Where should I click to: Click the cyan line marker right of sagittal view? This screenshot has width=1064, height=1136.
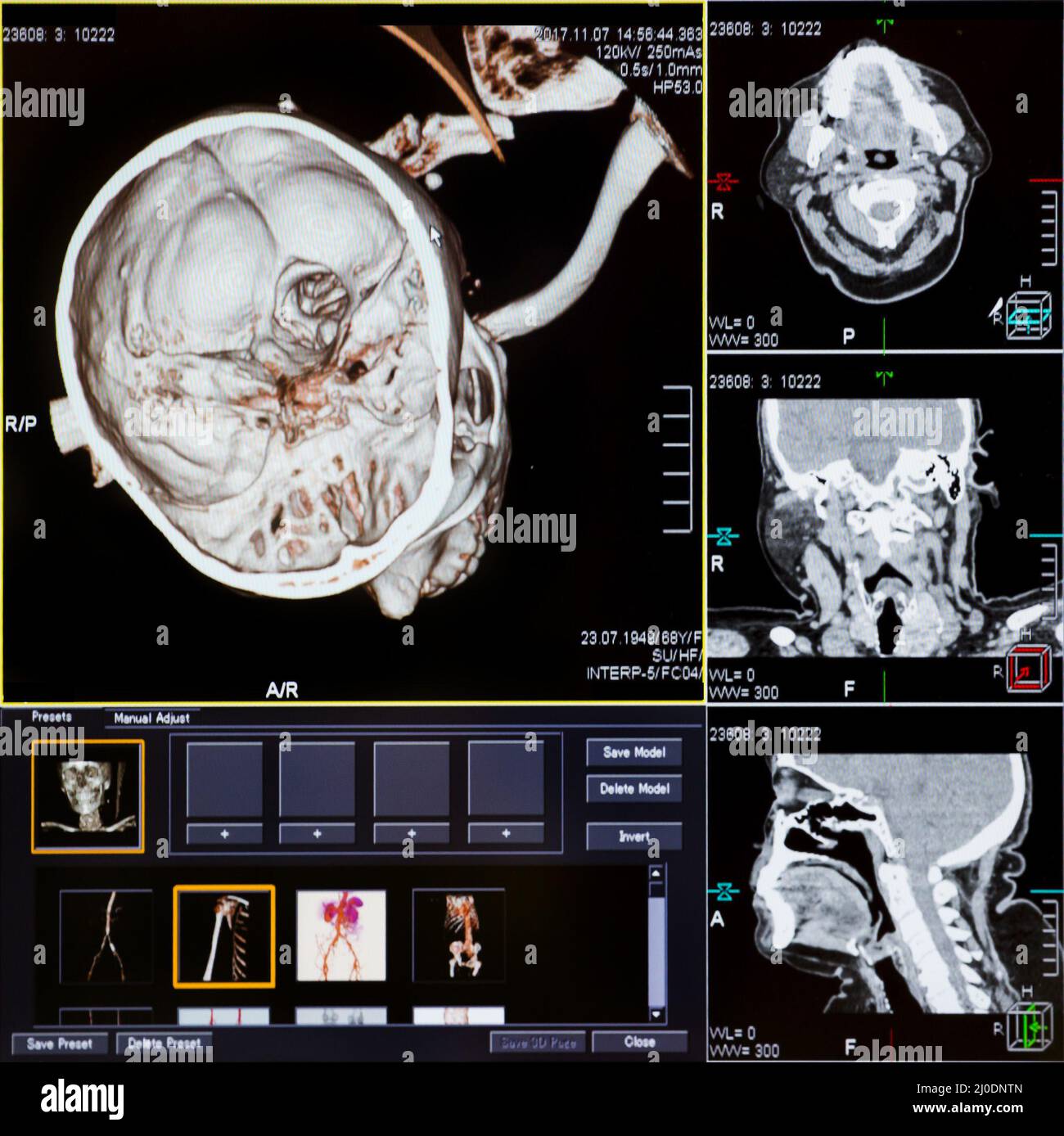1044,890
